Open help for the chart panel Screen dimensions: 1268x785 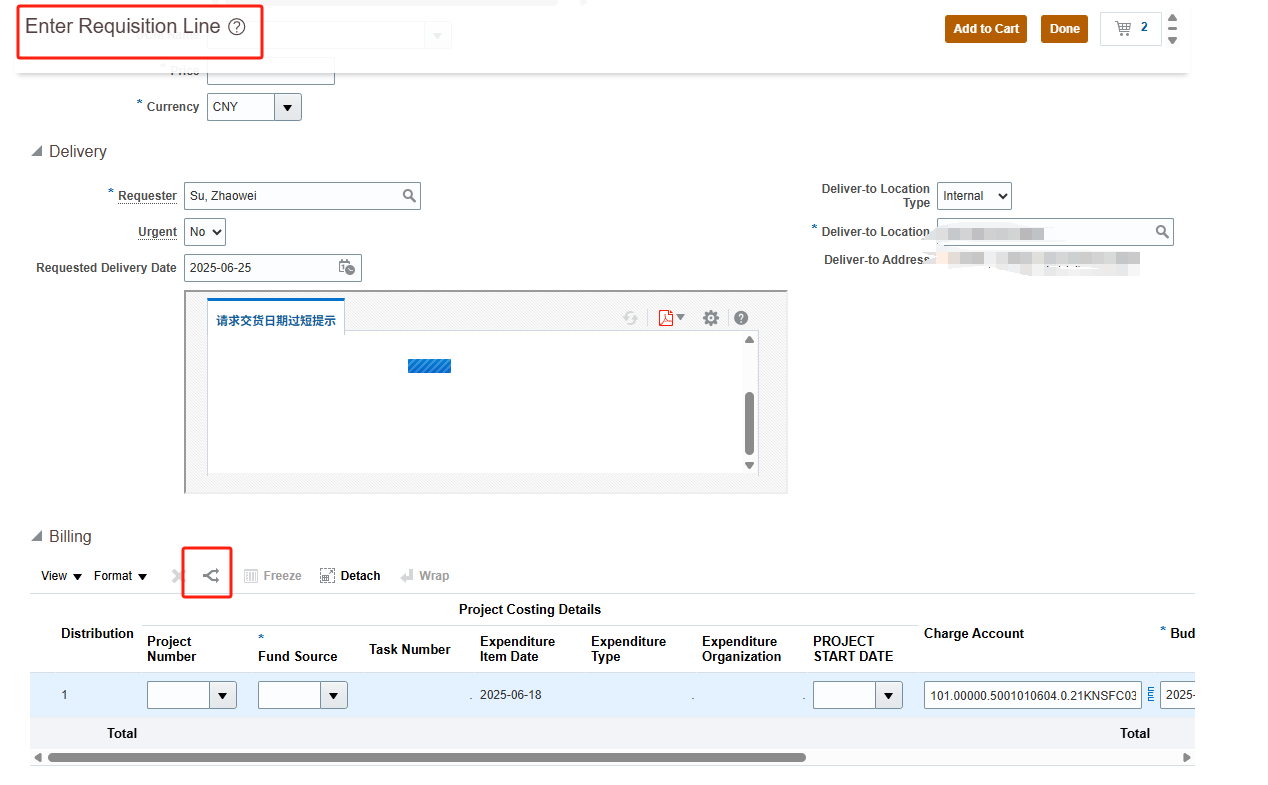coord(741,317)
